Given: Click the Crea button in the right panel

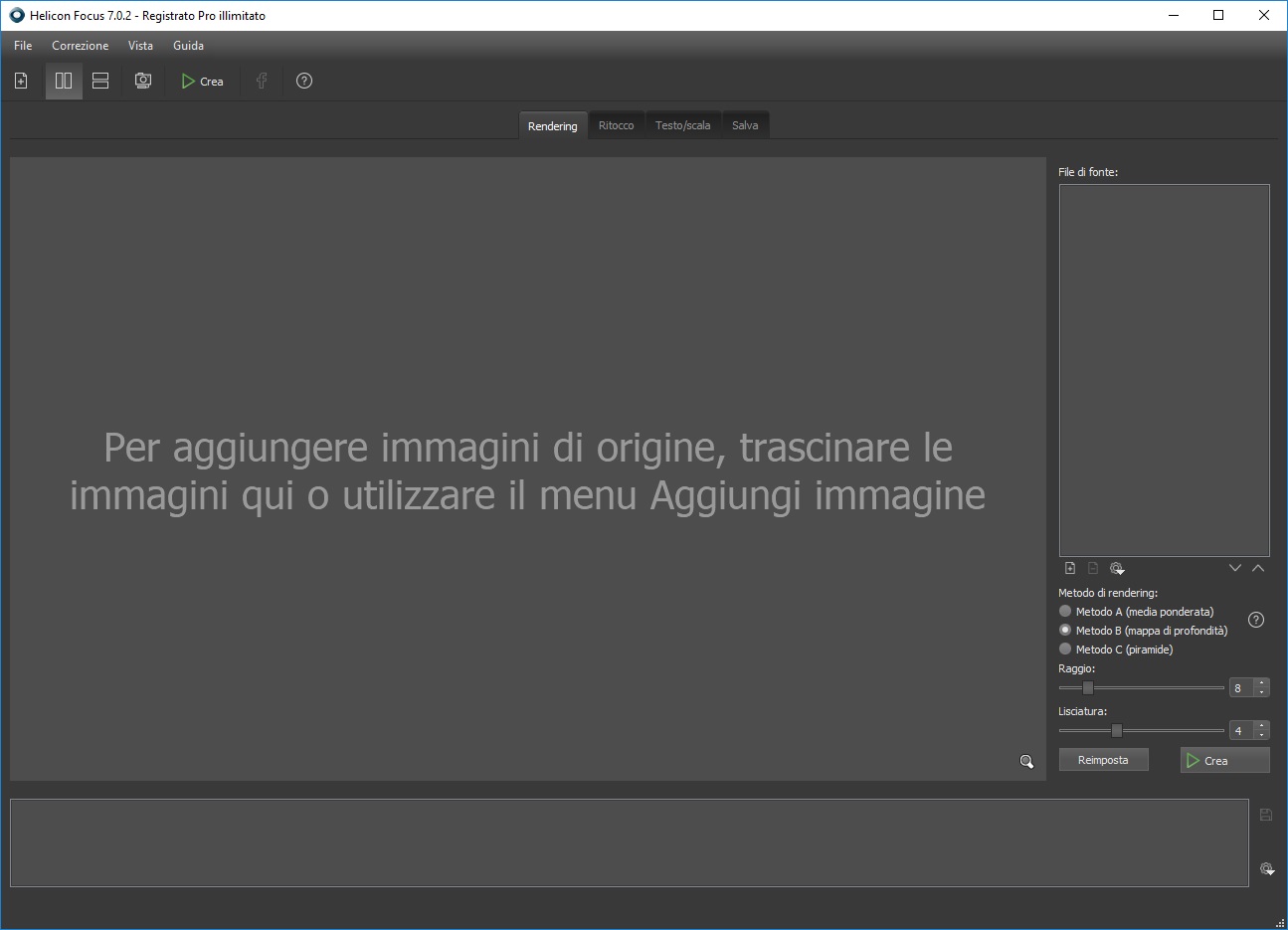Looking at the screenshot, I should tap(1225, 760).
